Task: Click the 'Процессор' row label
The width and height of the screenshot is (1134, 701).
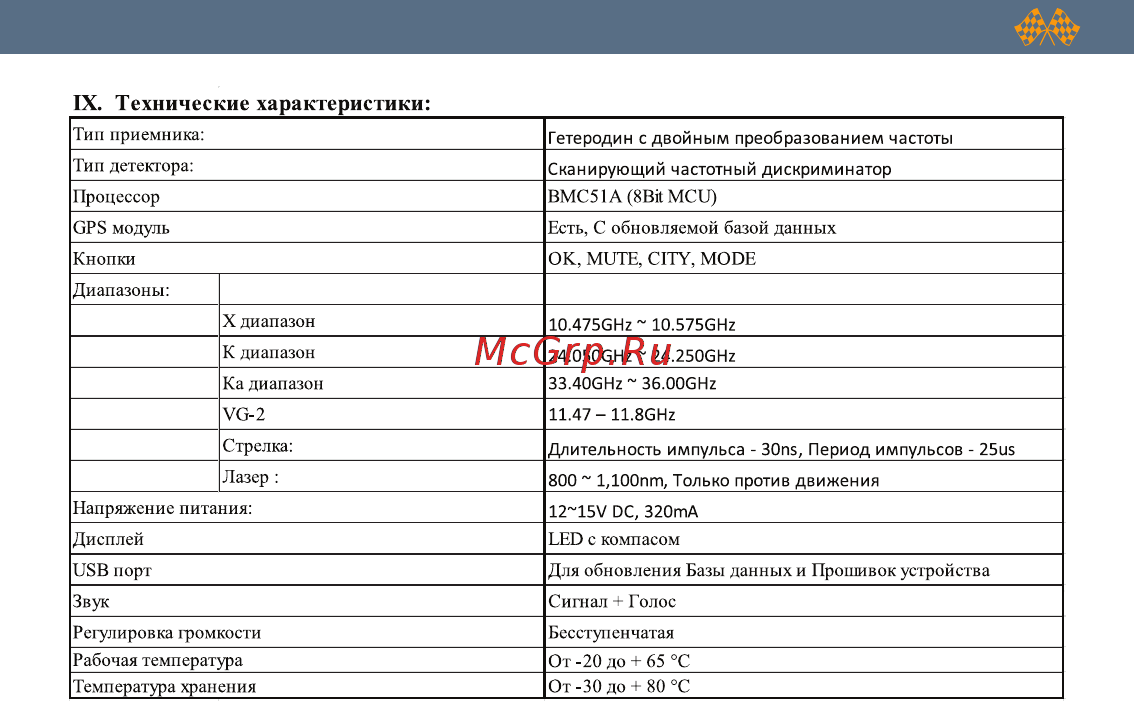Action: click(116, 197)
